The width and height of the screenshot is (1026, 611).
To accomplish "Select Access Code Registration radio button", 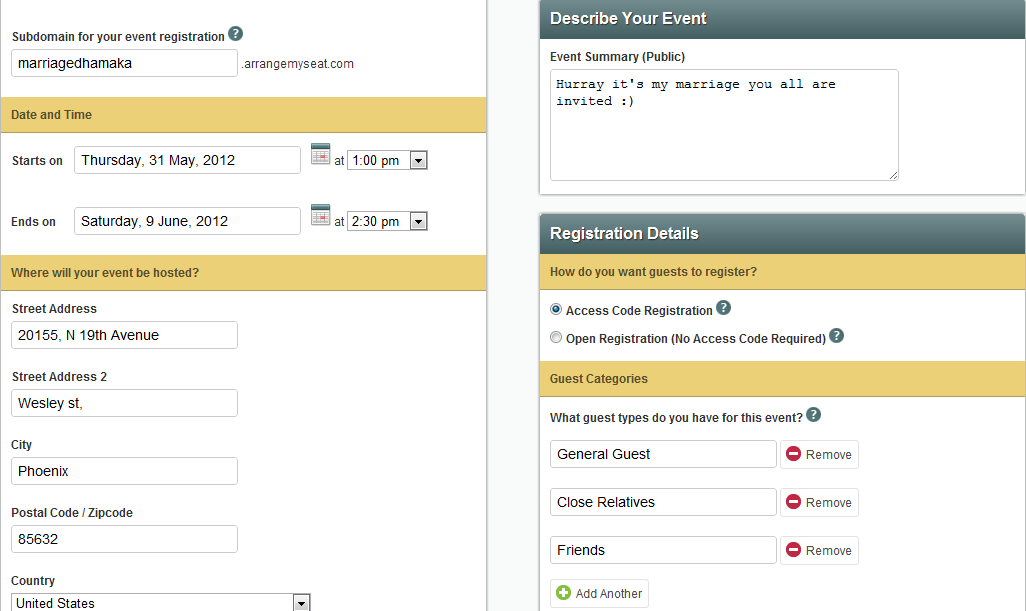I will tap(556, 309).
